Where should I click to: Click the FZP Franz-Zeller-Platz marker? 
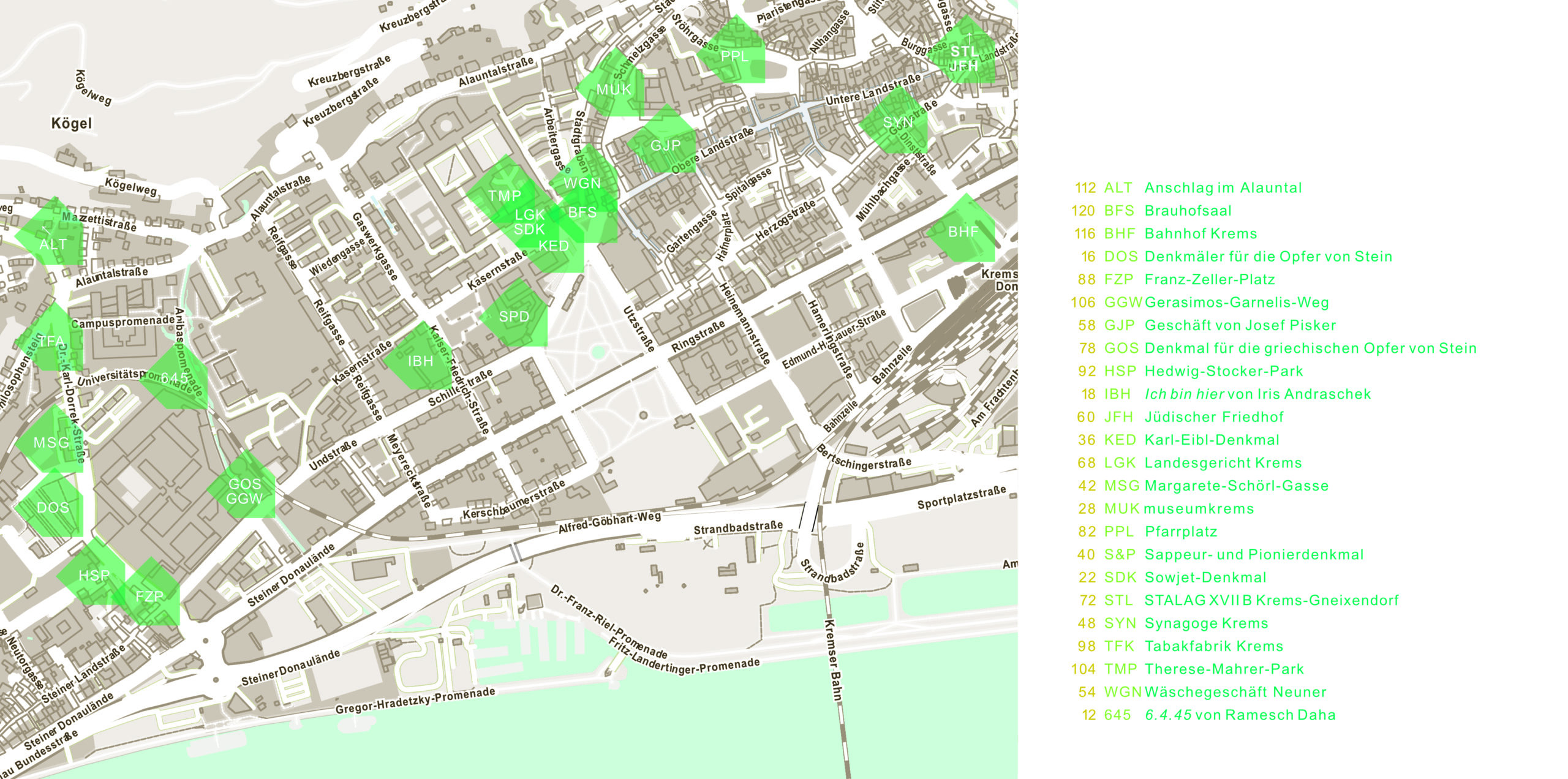click(151, 595)
